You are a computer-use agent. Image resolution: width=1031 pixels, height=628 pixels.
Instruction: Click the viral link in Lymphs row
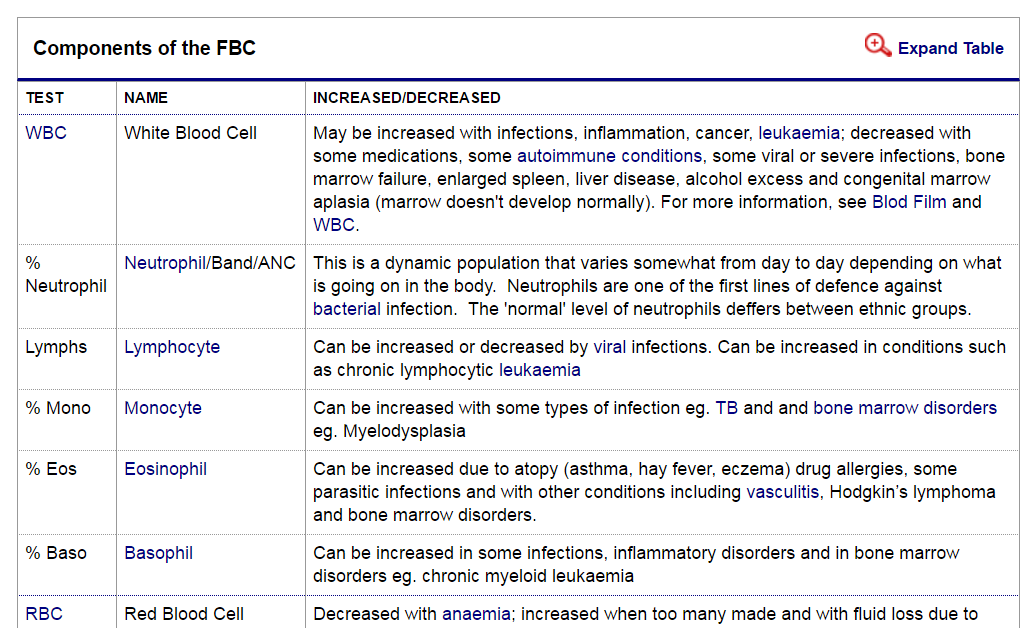[609, 347]
